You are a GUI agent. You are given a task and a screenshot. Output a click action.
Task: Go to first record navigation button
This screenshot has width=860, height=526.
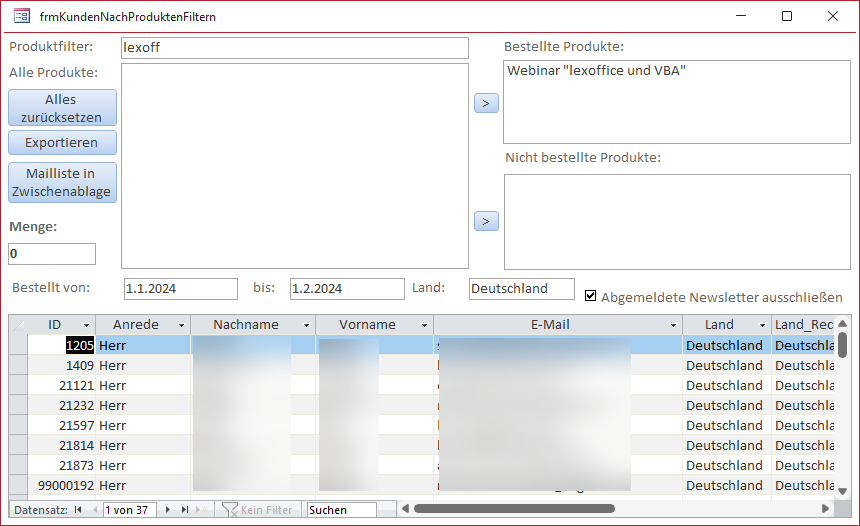(x=78, y=510)
